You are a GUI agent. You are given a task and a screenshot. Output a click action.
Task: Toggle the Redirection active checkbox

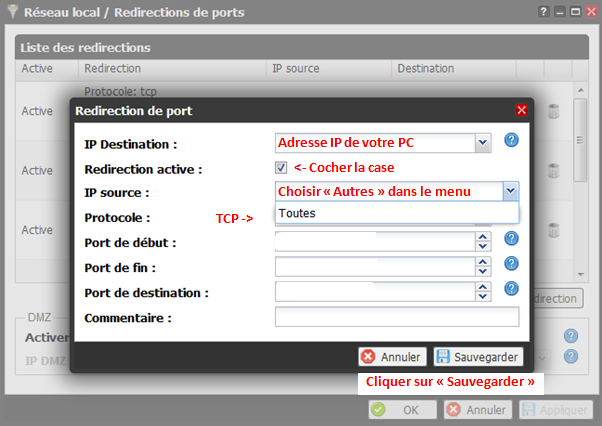(281, 168)
